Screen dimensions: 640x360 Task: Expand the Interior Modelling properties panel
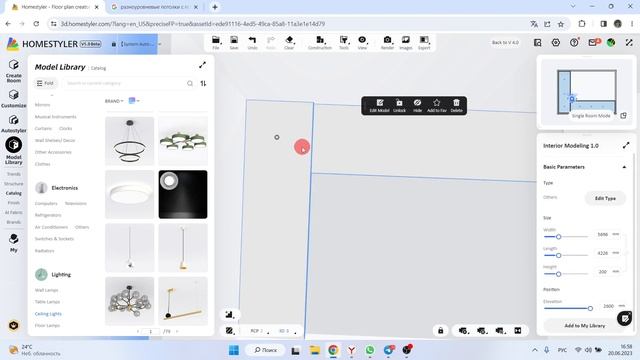coord(626,145)
